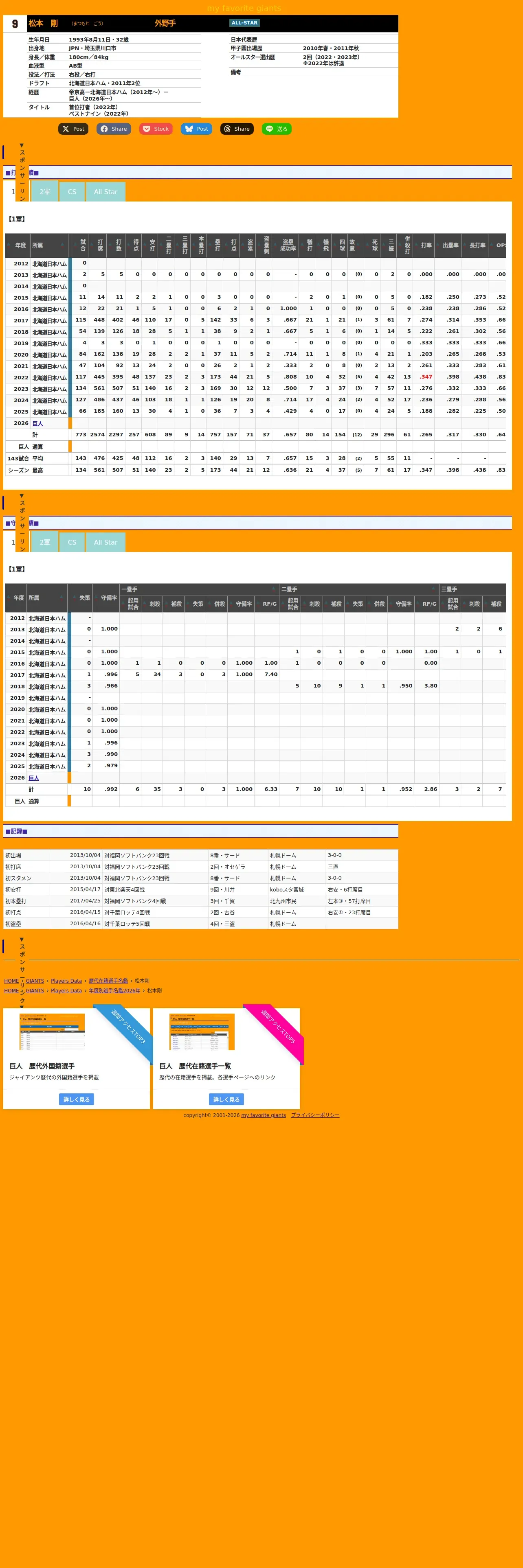Open Players Data in the 年度別選手名鑑2026年 breadcrumb row
This screenshot has width=523, height=1568.
click(66, 990)
